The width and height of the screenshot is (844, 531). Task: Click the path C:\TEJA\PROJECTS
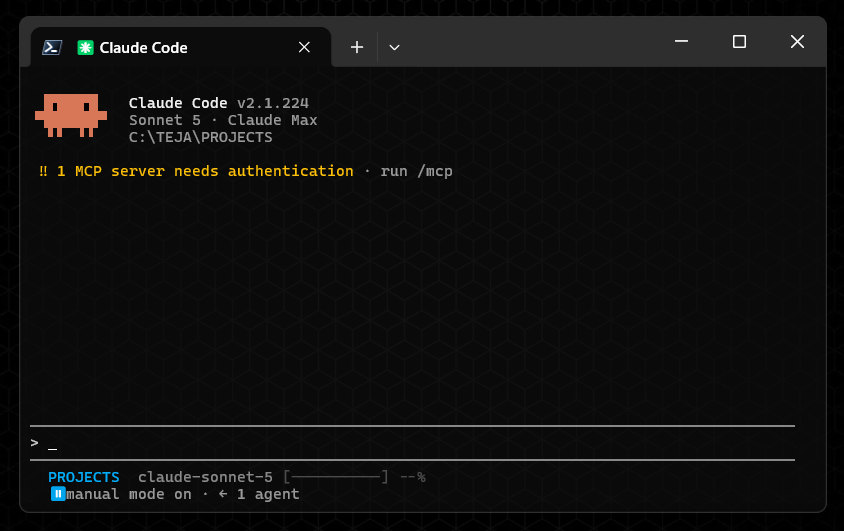coord(200,137)
